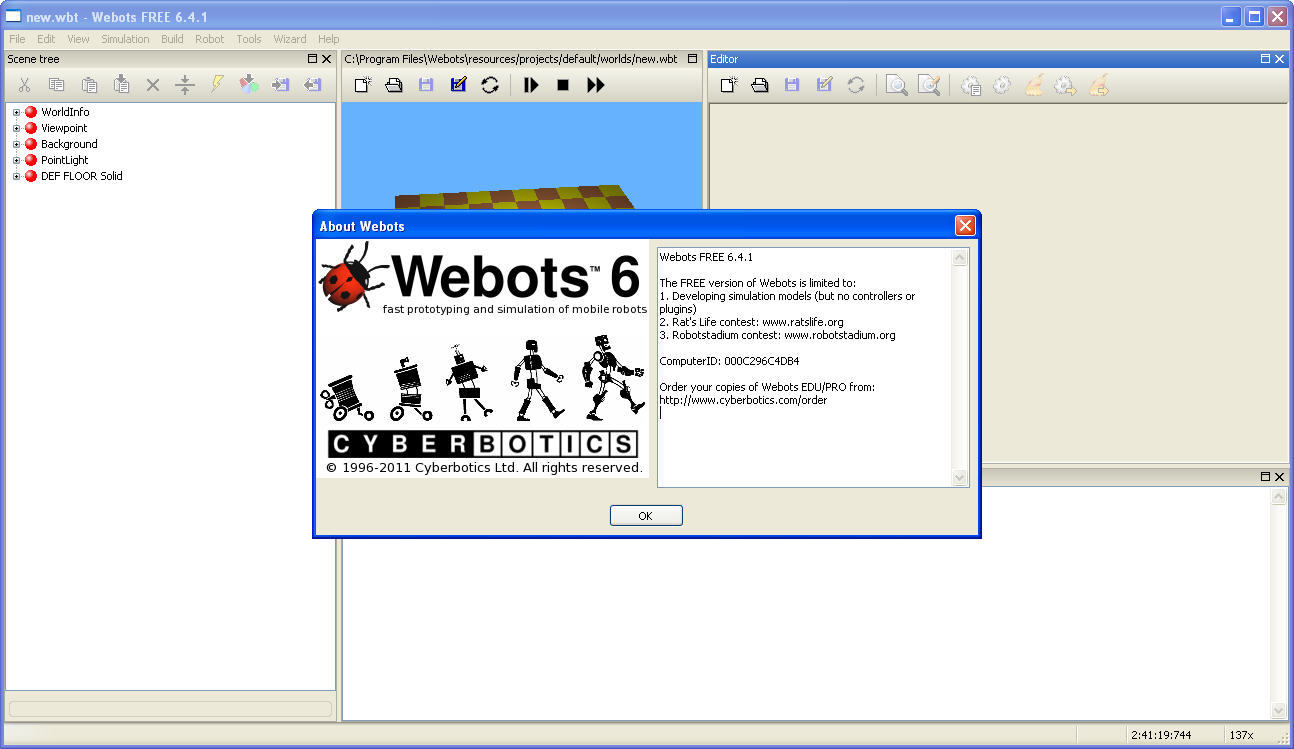Image resolution: width=1294 pixels, height=749 pixels.
Task: Click the Revert world circular-arrows icon
Action: tap(490, 85)
